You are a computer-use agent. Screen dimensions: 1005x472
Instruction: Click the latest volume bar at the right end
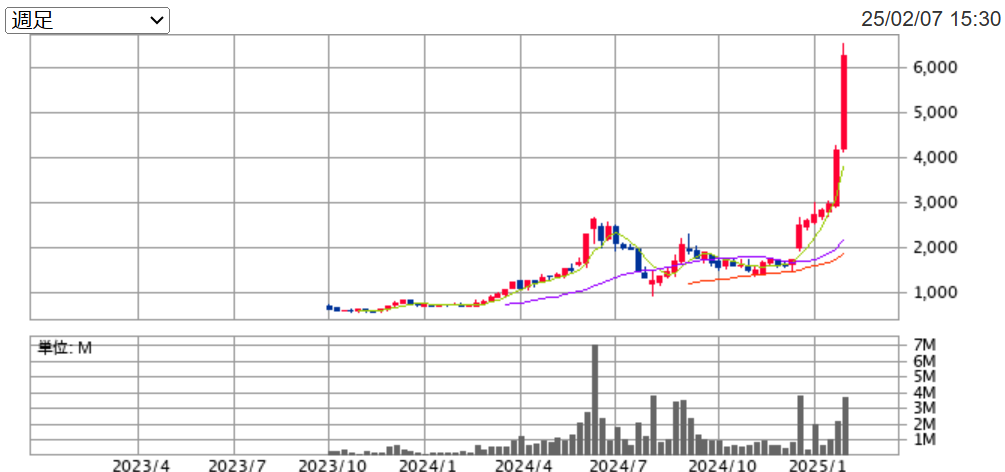845,426
